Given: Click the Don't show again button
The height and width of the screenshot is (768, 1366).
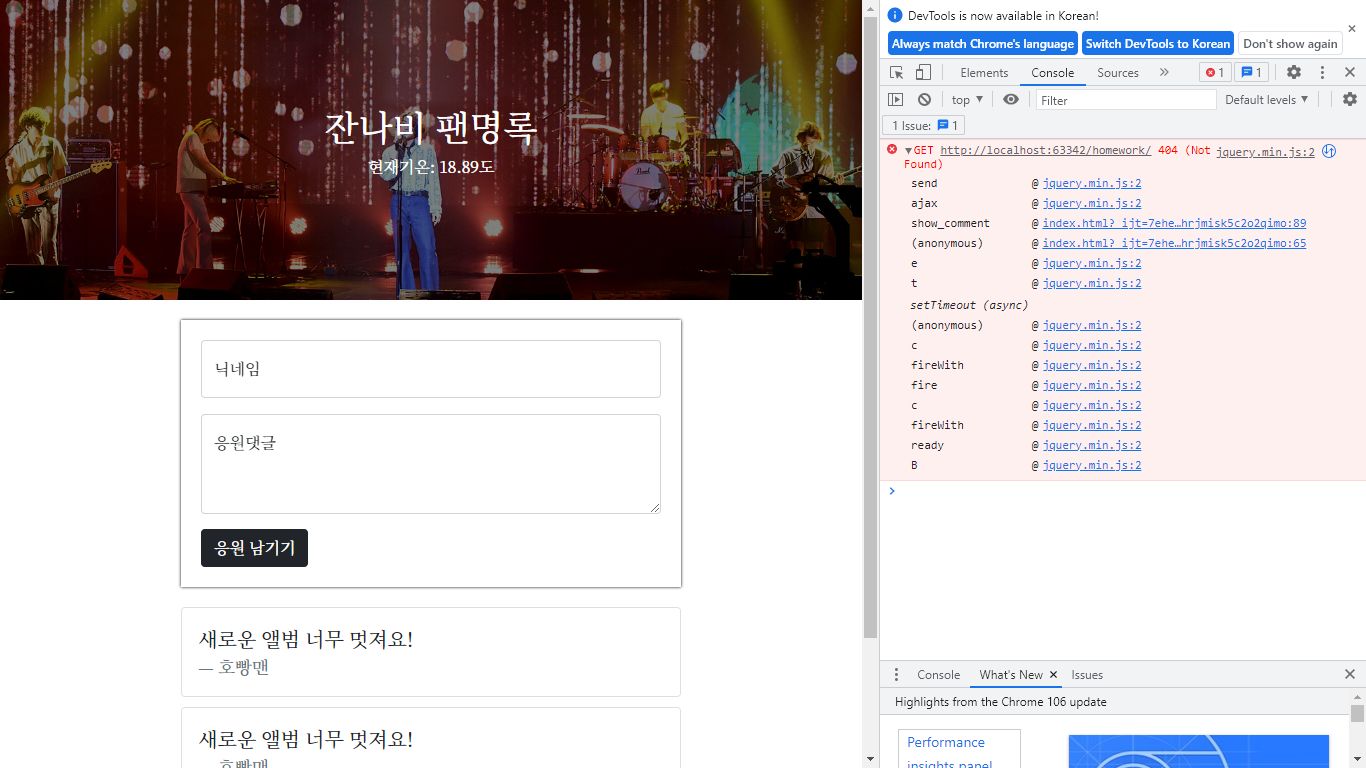Looking at the screenshot, I should (x=1290, y=43).
